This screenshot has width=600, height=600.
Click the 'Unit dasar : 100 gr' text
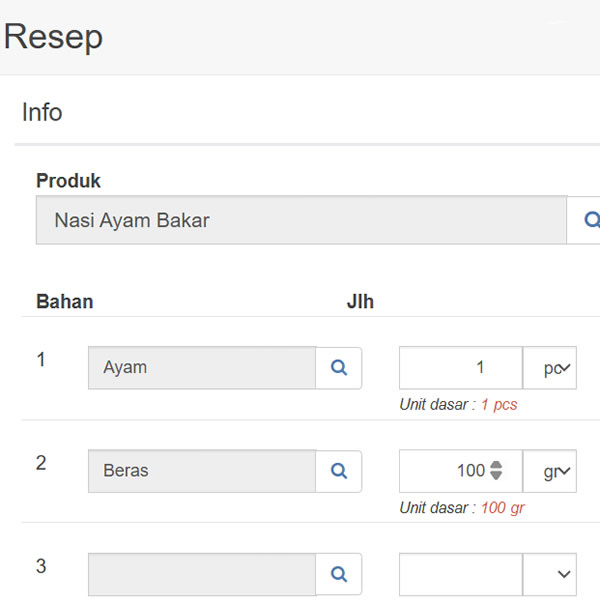[462, 508]
